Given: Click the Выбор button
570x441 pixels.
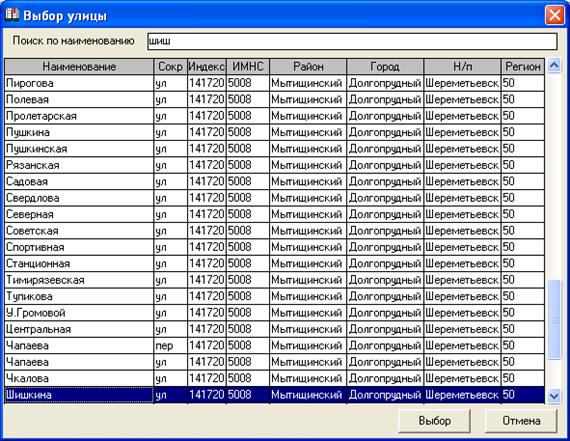Looking at the screenshot, I should pos(434,421).
